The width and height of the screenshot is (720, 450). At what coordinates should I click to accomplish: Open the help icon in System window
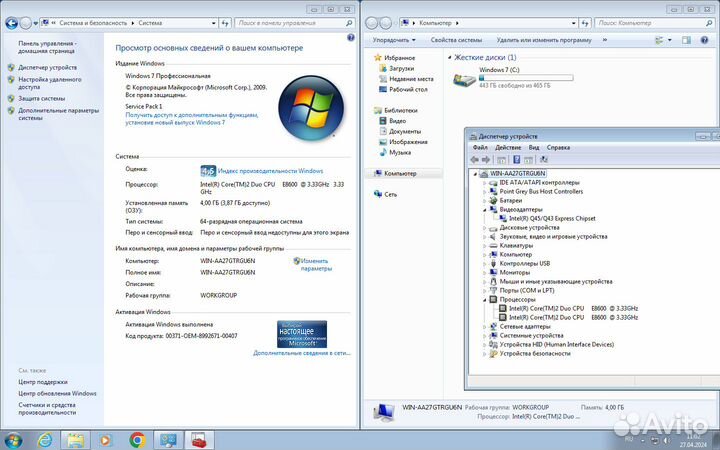(x=351, y=38)
